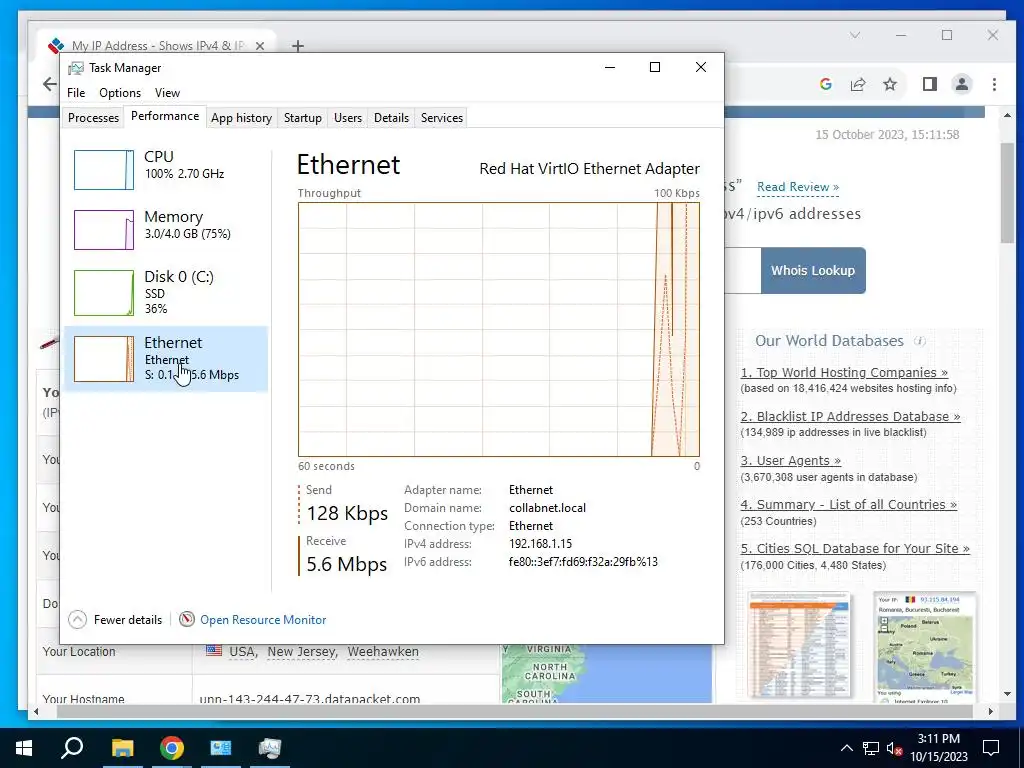Screen dimensions: 1024x768
Task: Open the Options menu in Task Manager
Action: (120, 93)
